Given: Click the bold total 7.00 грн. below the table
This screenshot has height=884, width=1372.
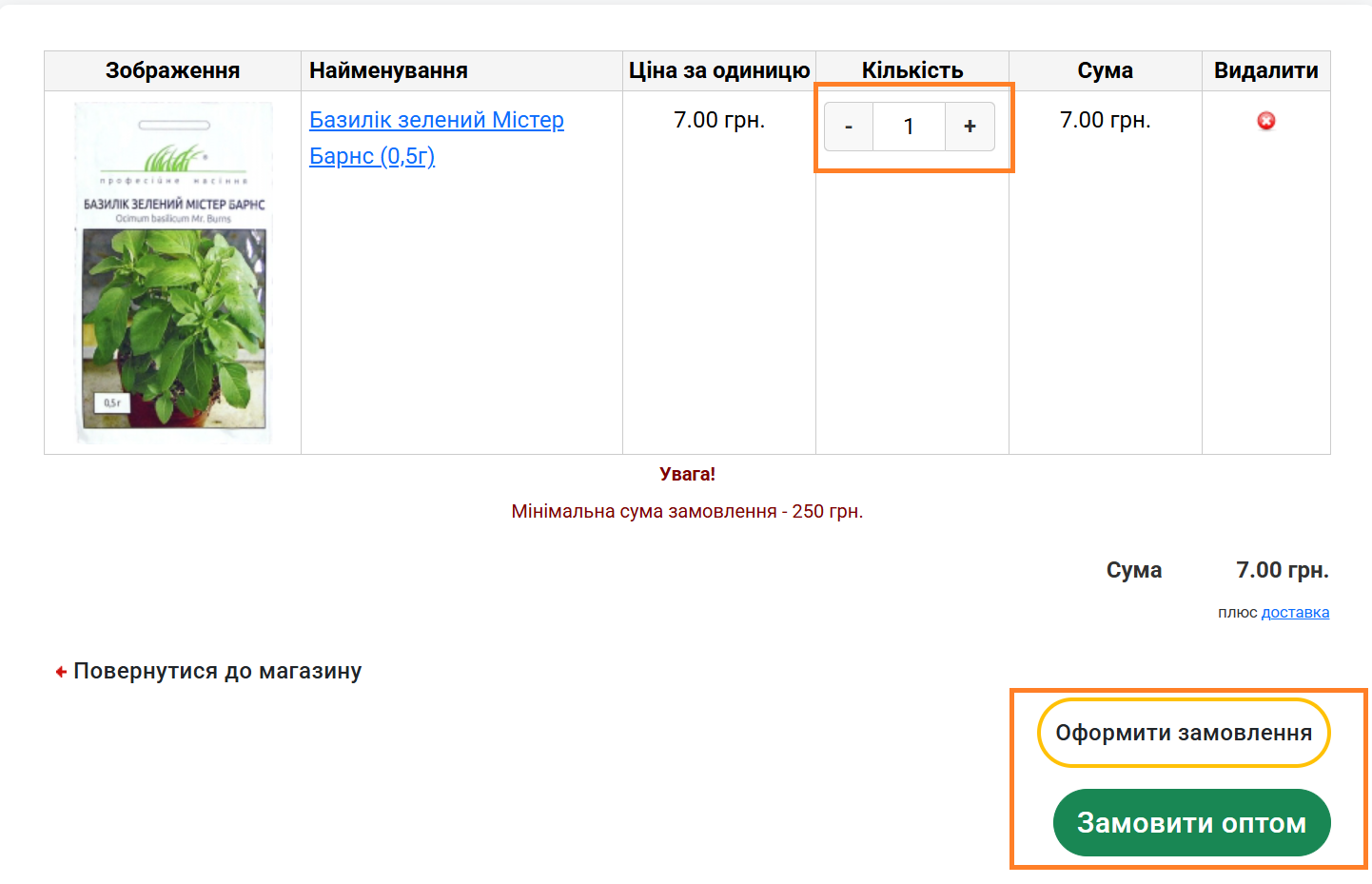Looking at the screenshot, I should (1282, 570).
